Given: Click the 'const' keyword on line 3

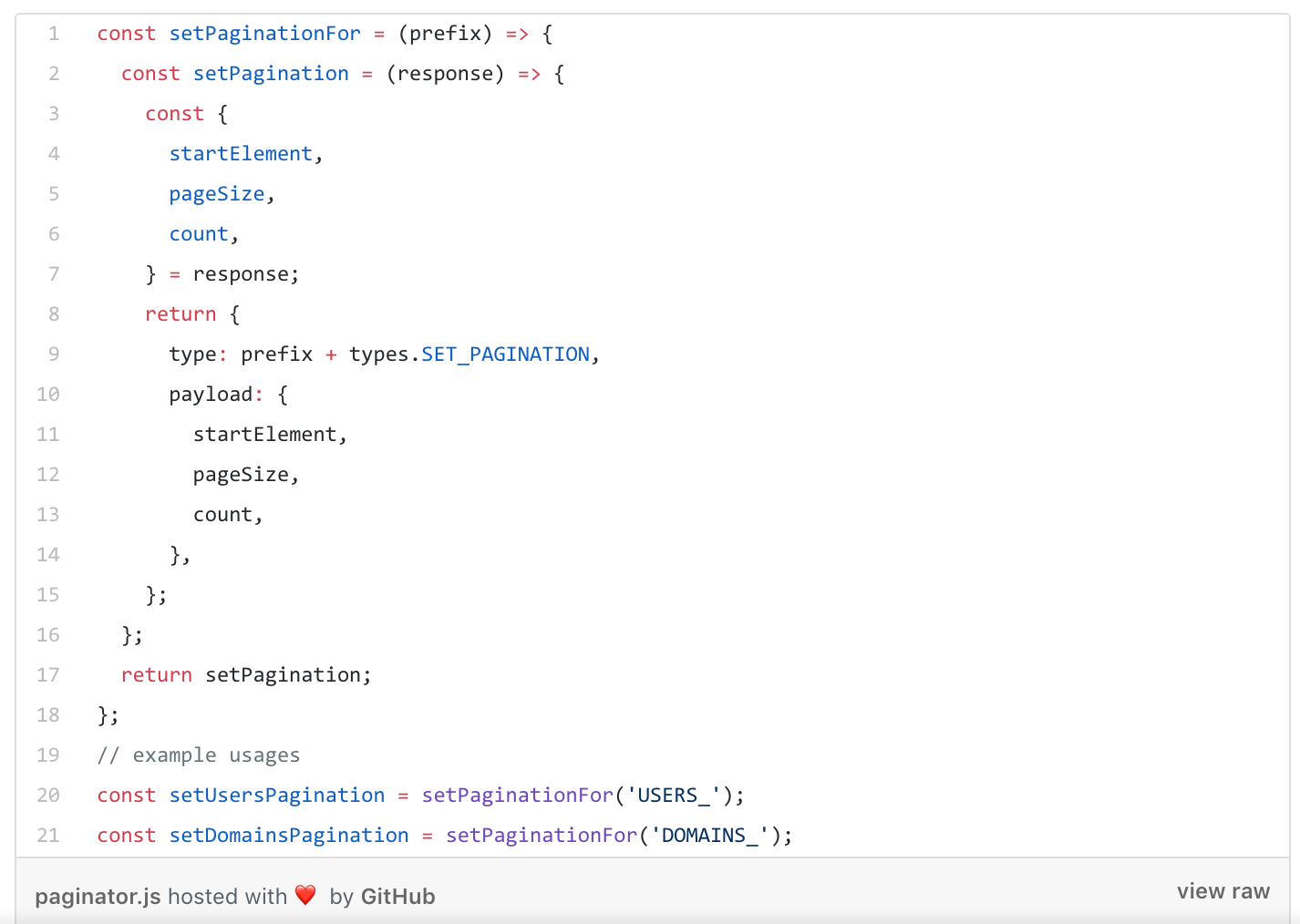Looking at the screenshot, I should pyautogui.click(x=175, y=114).
